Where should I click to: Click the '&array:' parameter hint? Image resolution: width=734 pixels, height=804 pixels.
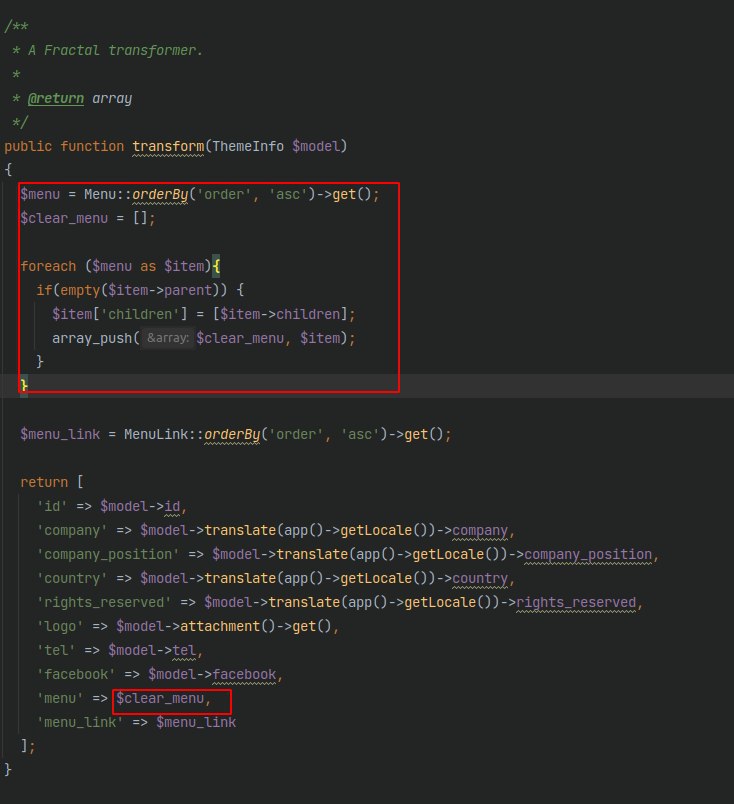pos(168,338)
